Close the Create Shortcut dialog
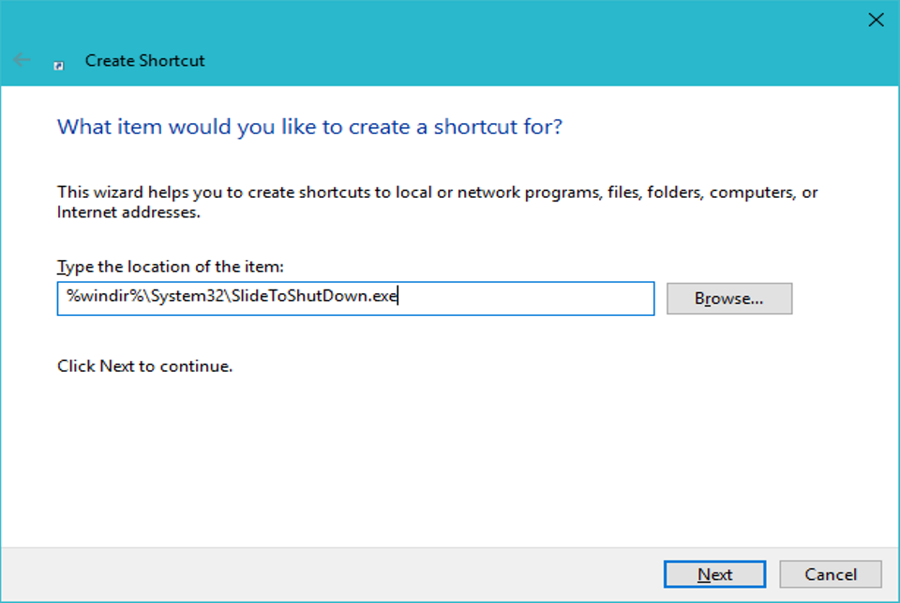 click(x=876, y=20)
